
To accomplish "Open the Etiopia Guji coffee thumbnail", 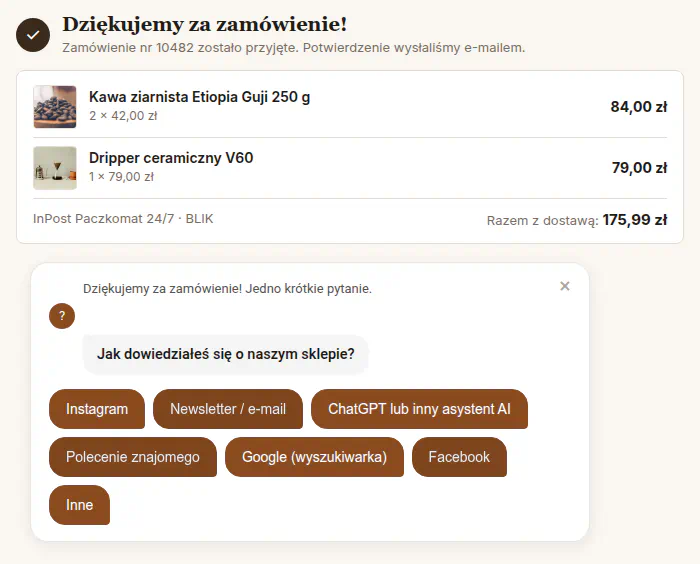I will (x=55, y=107).
